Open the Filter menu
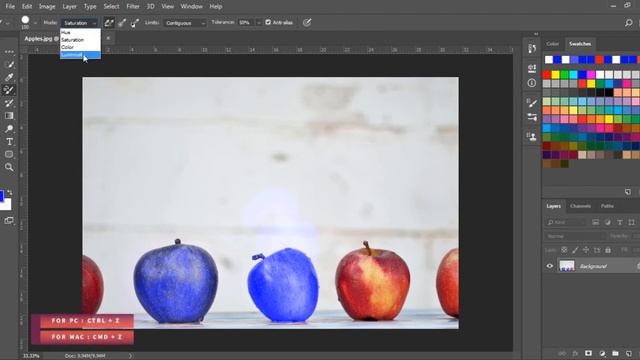 tap(133, 7)
